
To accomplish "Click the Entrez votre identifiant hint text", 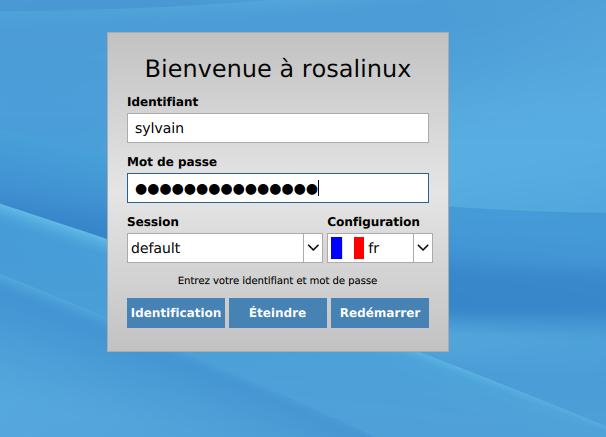I will click(x=277, y=281).
